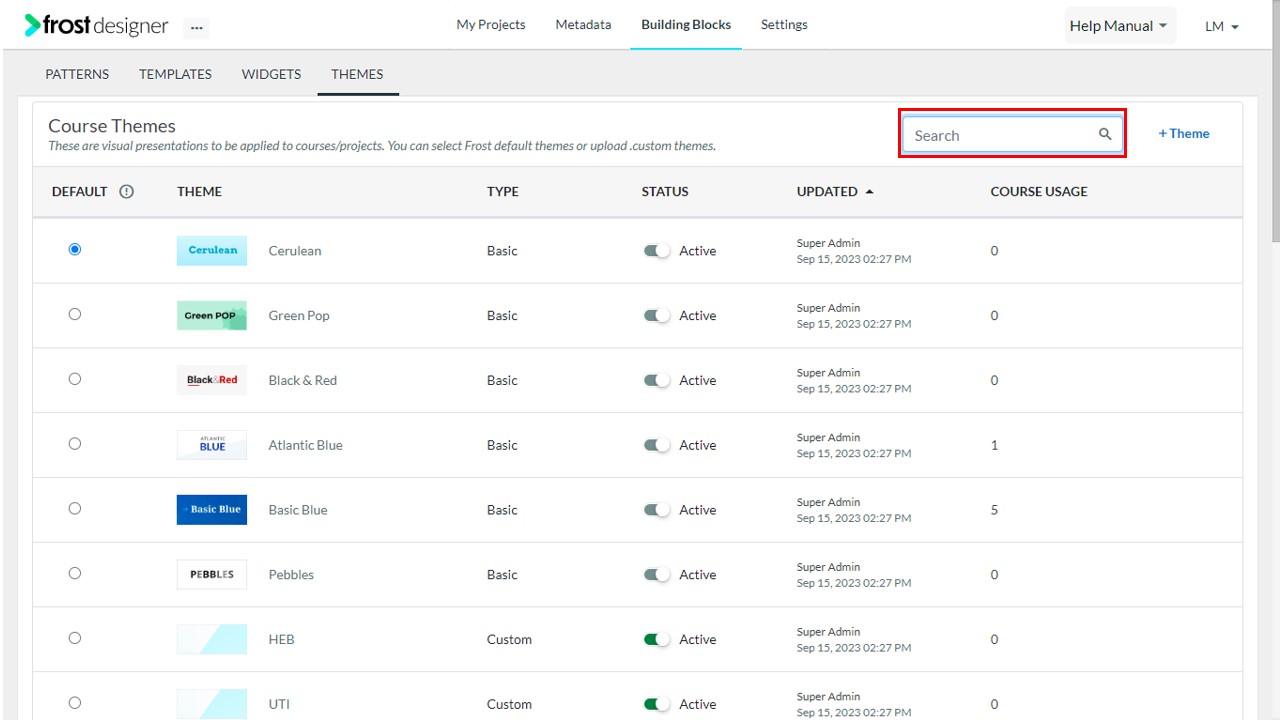Select the THEMES tab
1280x720 pixels.
click(x=357, y=74)
